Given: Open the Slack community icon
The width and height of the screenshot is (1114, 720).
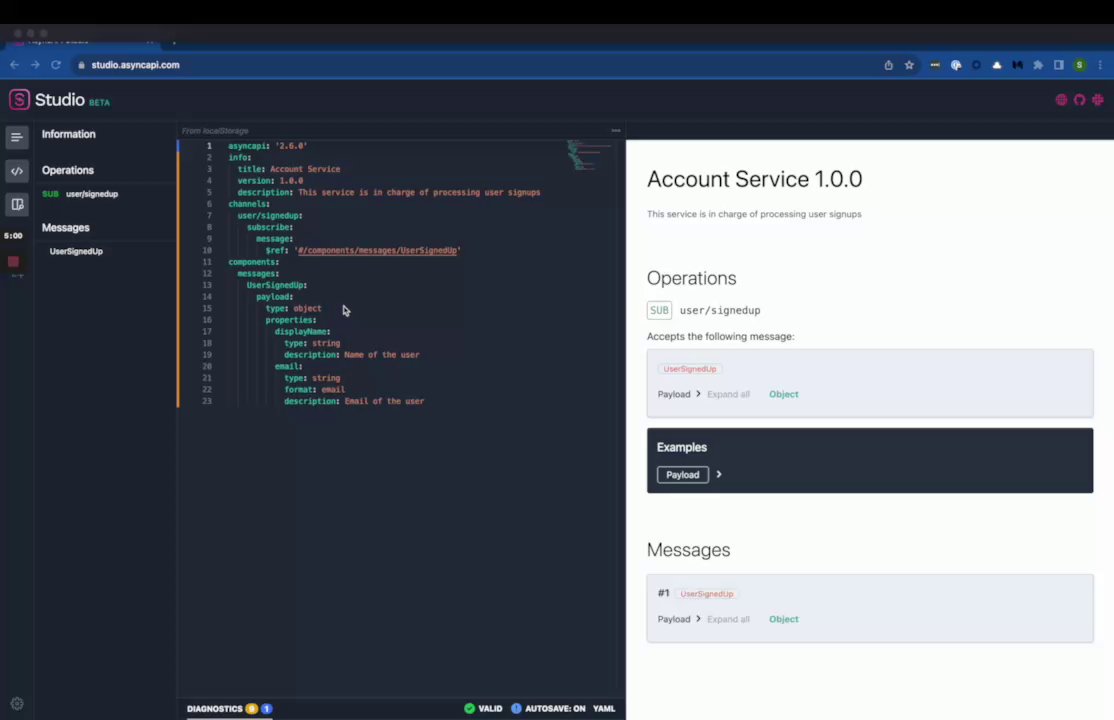Looking at the screenshot, I should click(1098, 100).
